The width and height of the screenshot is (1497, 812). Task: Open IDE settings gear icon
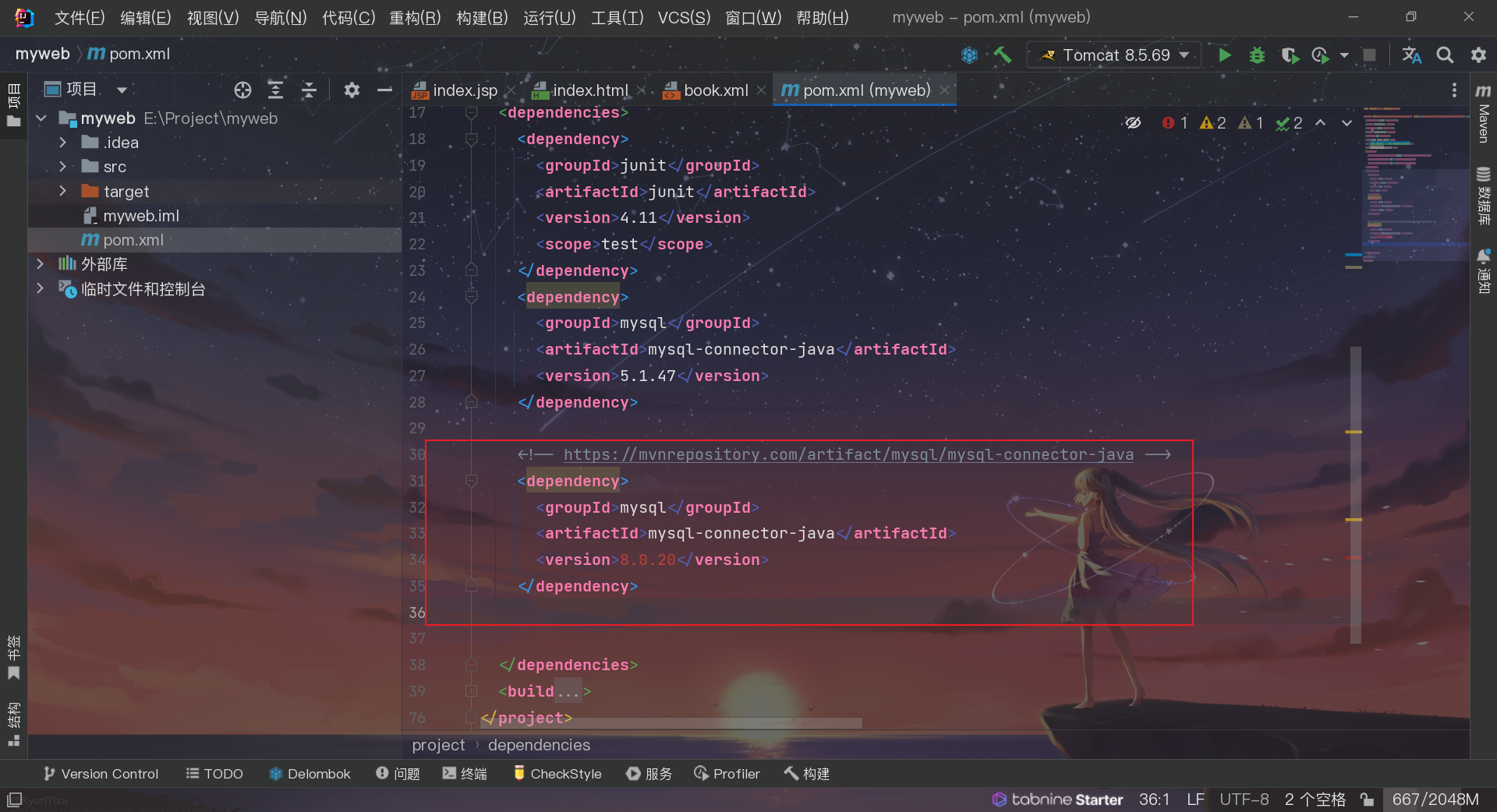tap(1478, 55)
